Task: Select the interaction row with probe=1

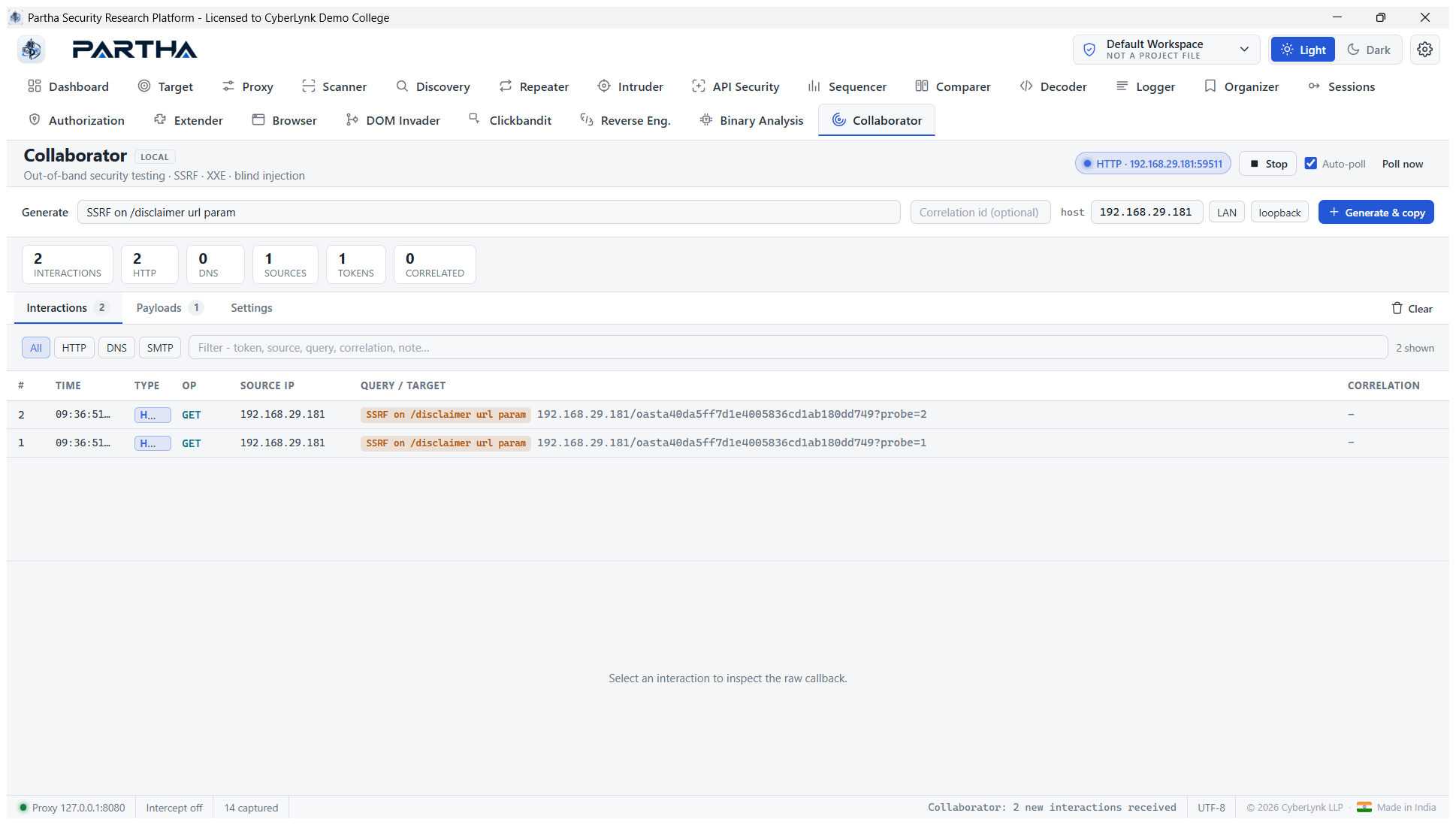Action: point(728,443)
